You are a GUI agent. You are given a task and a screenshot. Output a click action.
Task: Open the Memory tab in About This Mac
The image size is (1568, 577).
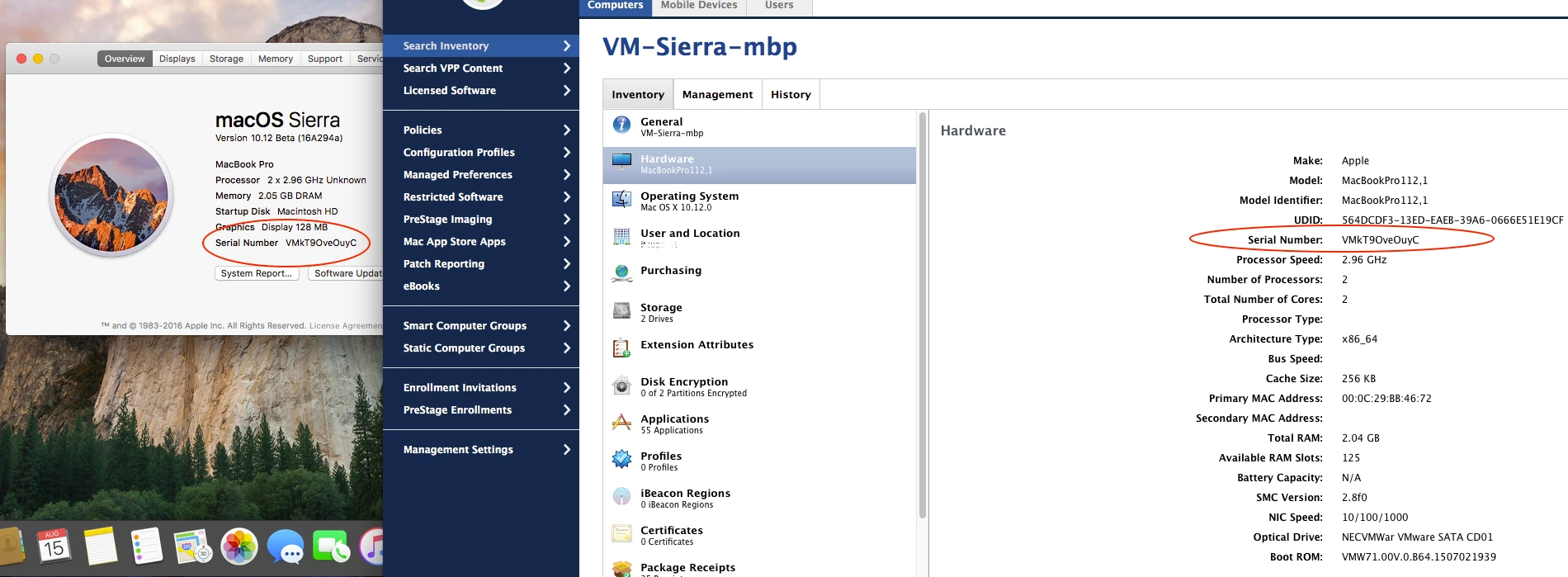(276, 59)
